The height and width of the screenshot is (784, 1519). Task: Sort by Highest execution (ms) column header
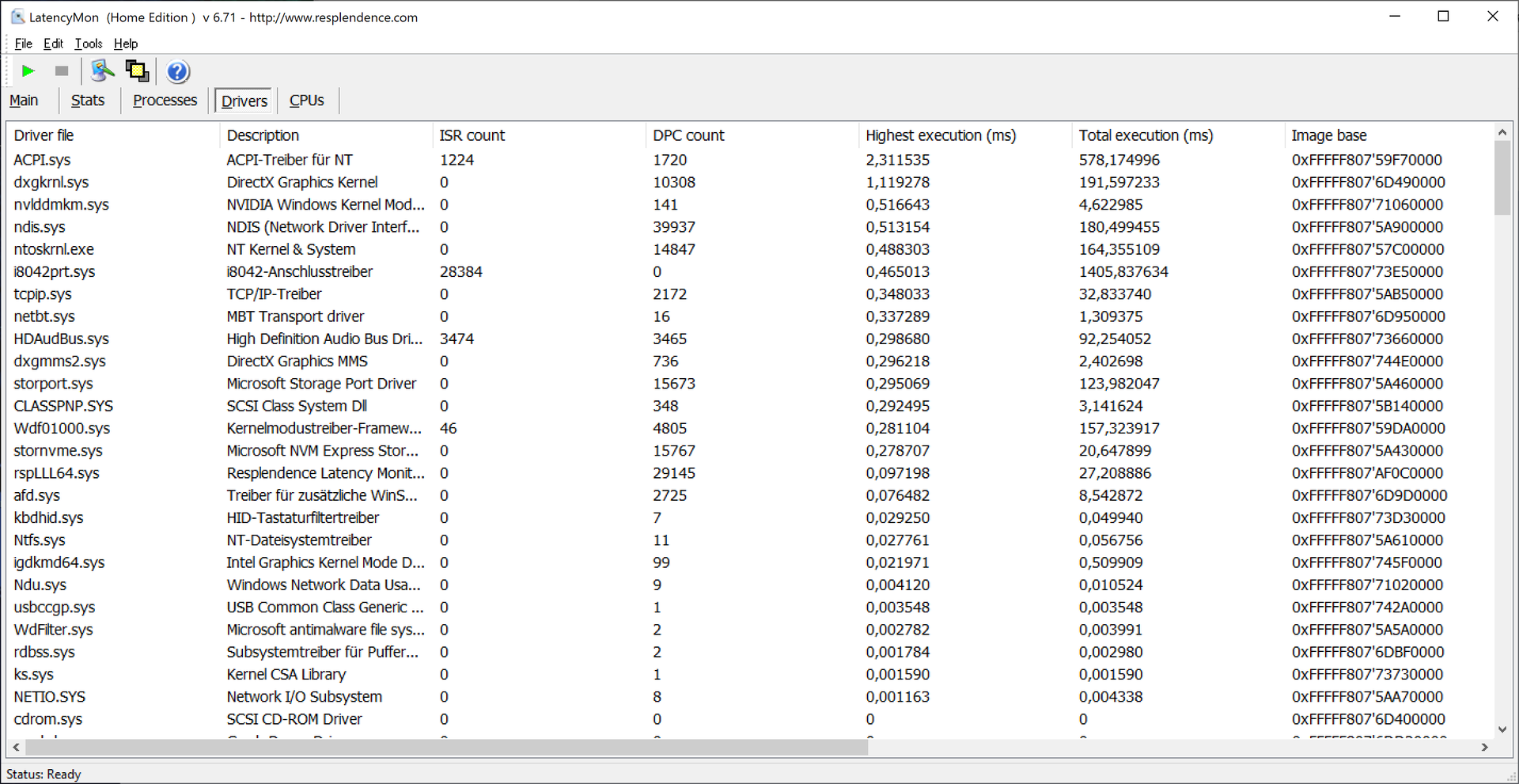[x=964, y=135]
